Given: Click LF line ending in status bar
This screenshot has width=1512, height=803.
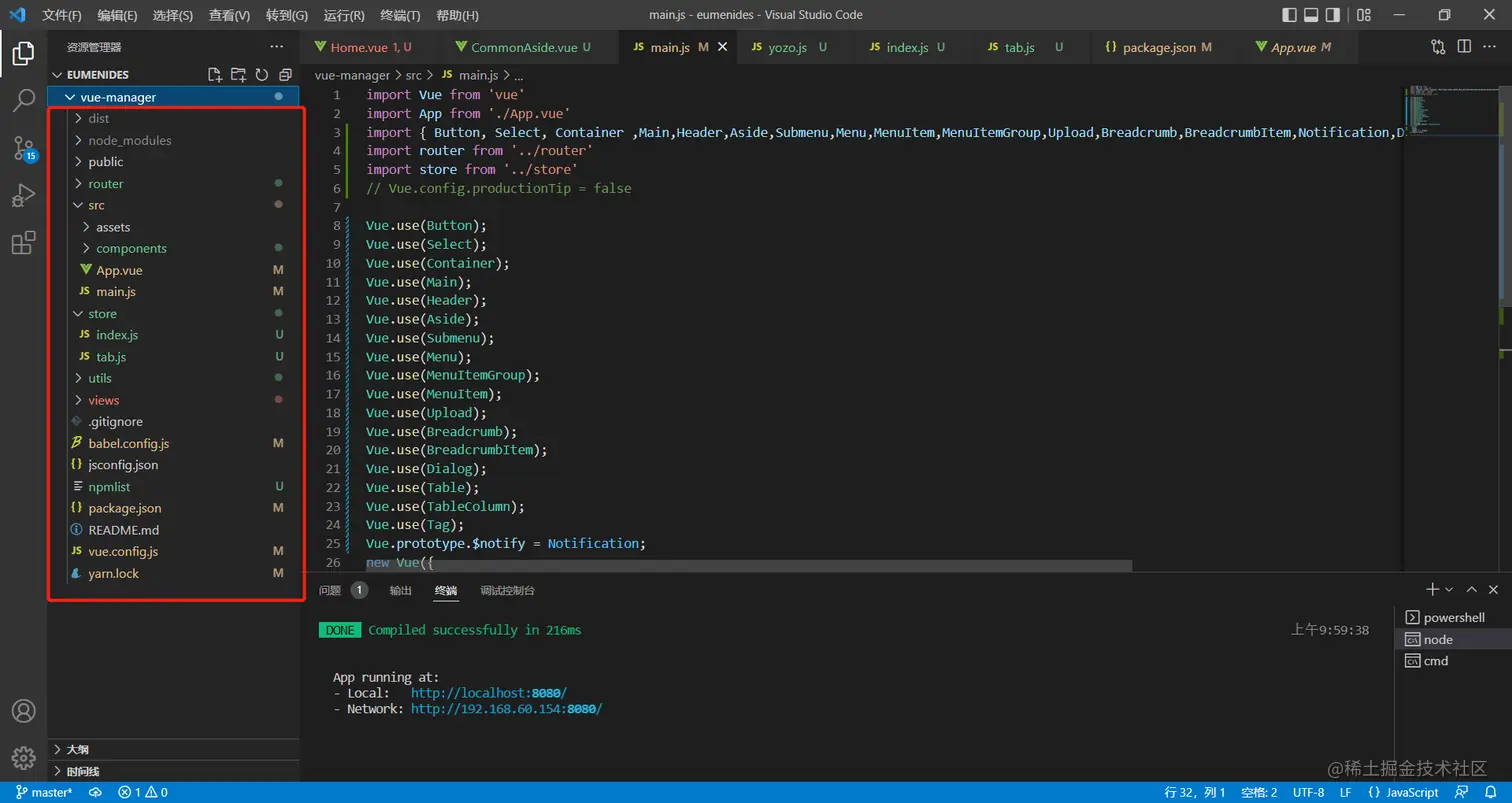Looking at the screenshot, I should [x=1345, y=793].
